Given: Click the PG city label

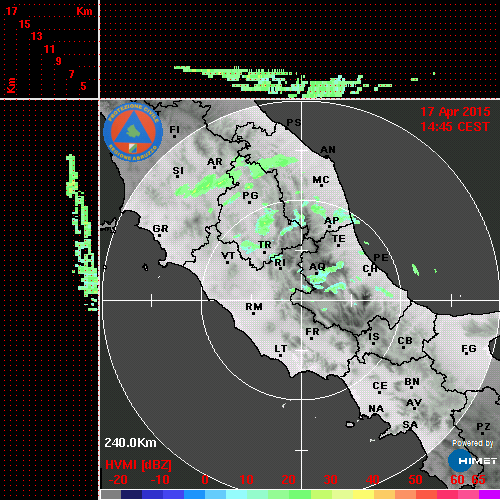Looking at the screenshot, I should pos(250,195).
